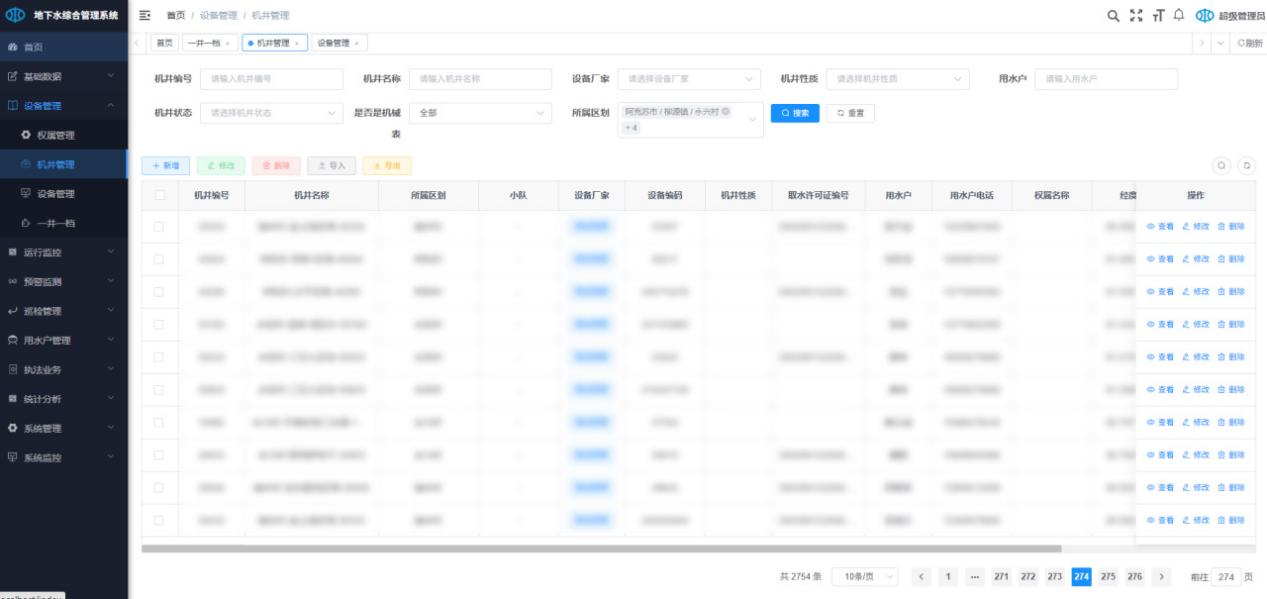
Task: Click the 导入 import button
Action: [x=331, y=166]
